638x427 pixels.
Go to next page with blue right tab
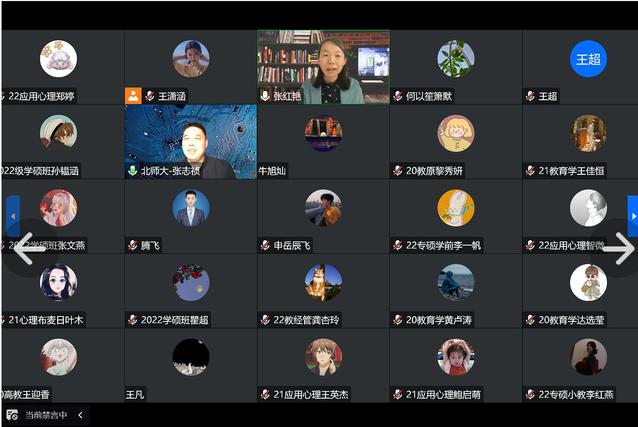click(x=633, y=216)
